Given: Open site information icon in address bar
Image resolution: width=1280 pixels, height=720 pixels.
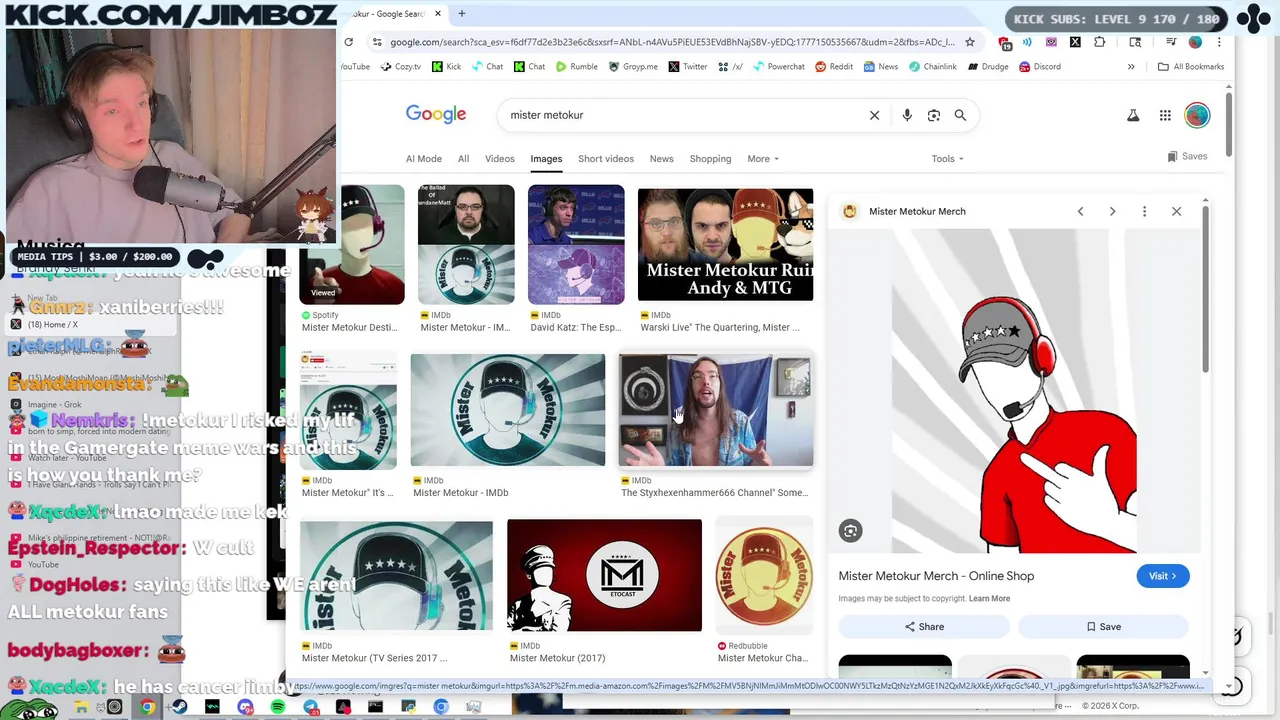Looking at the screenshot, I should click(376, 42).
